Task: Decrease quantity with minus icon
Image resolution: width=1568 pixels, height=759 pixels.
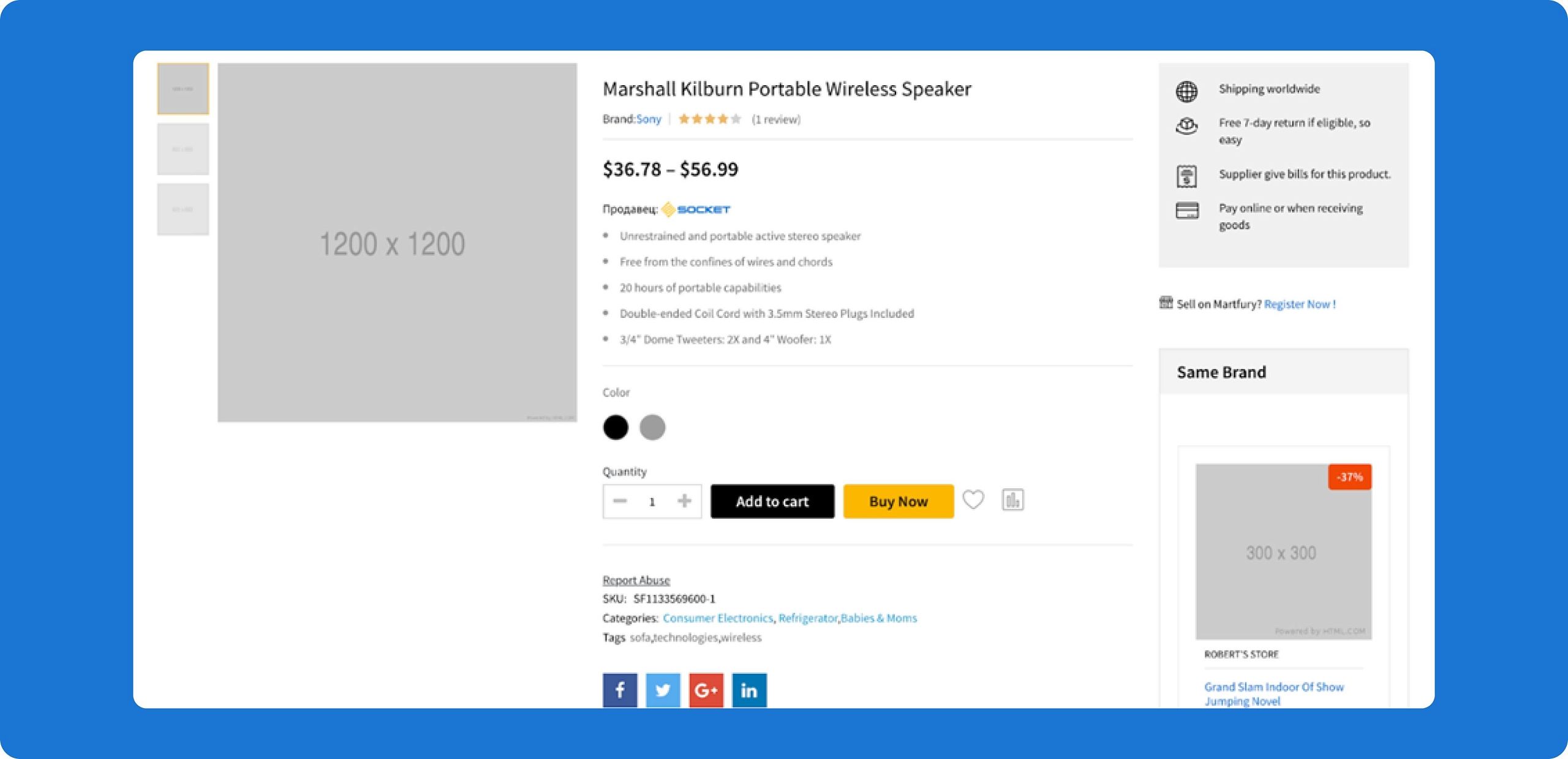Action: click(x=620, y=501)
